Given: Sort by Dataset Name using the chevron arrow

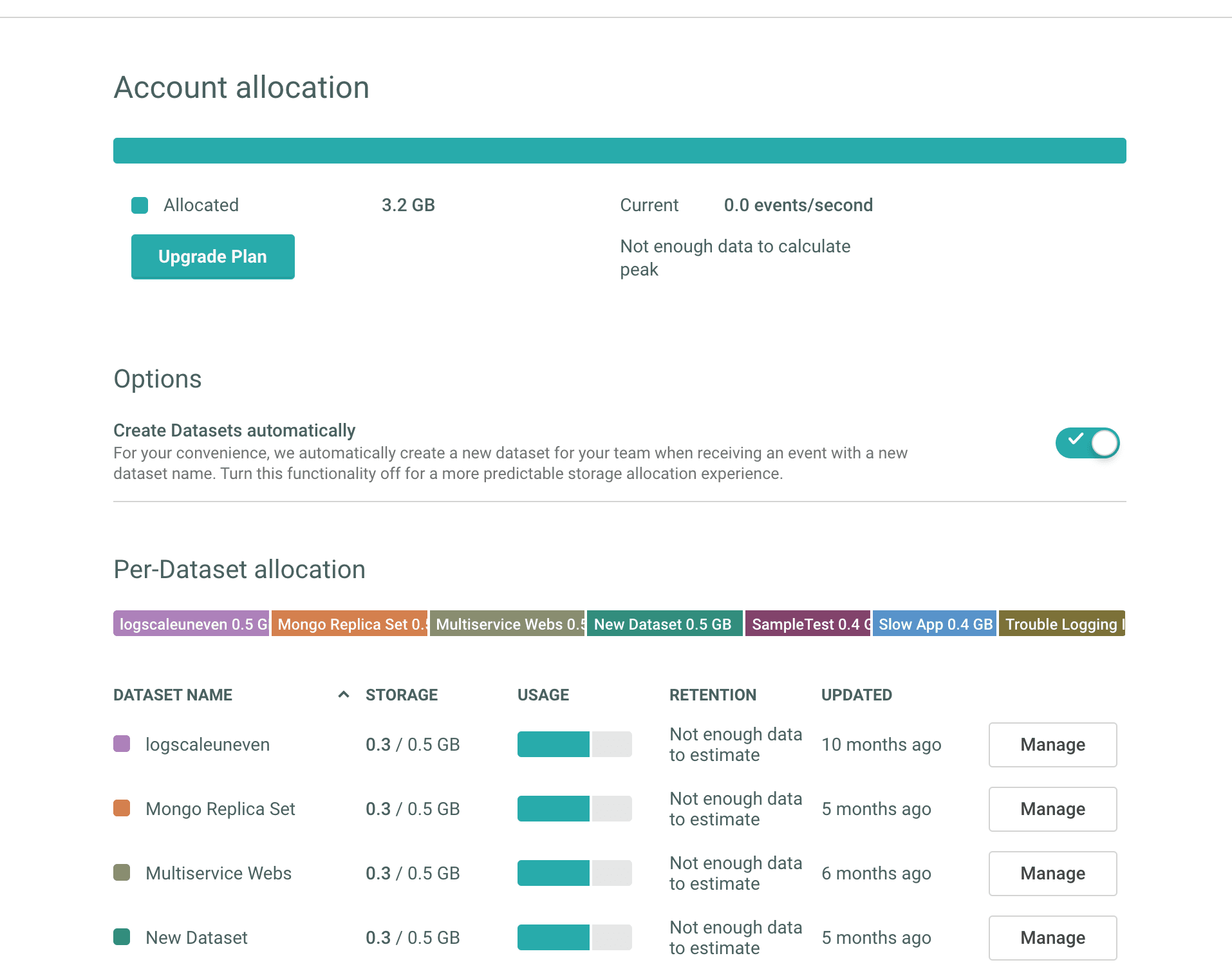Looking at the screenshot, I should point(344,695).
